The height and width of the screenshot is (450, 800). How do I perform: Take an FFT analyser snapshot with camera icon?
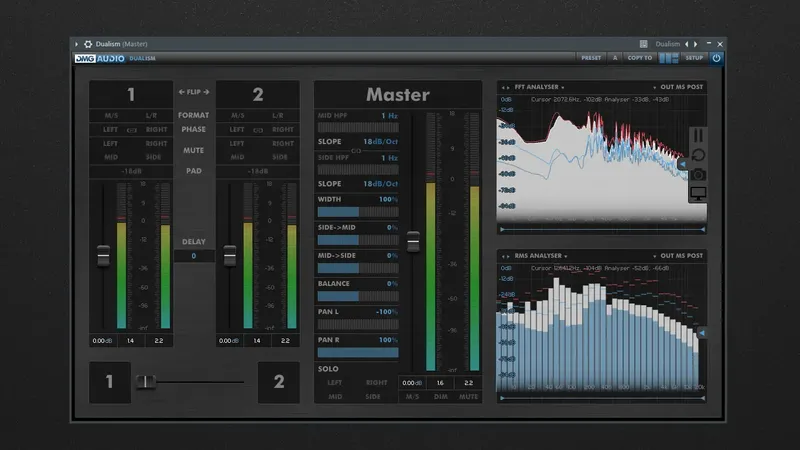tap(698, 174)
